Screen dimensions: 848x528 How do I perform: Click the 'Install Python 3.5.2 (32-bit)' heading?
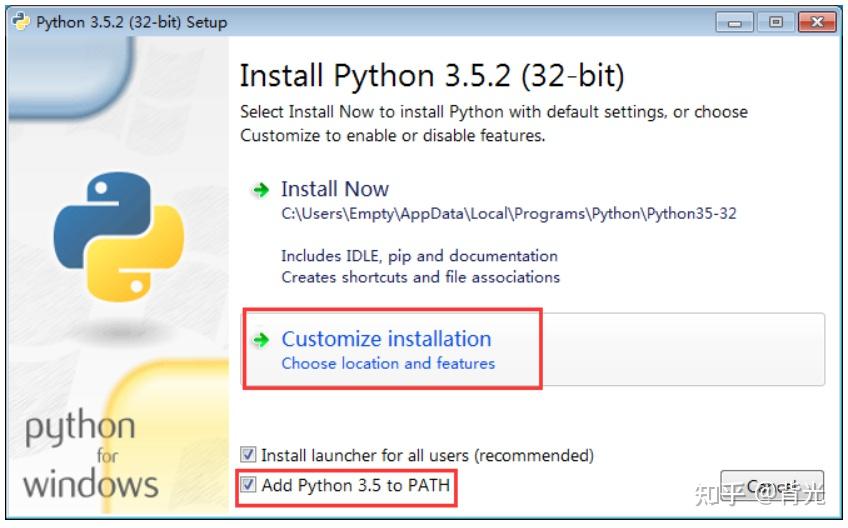click(x=432, y=76)
